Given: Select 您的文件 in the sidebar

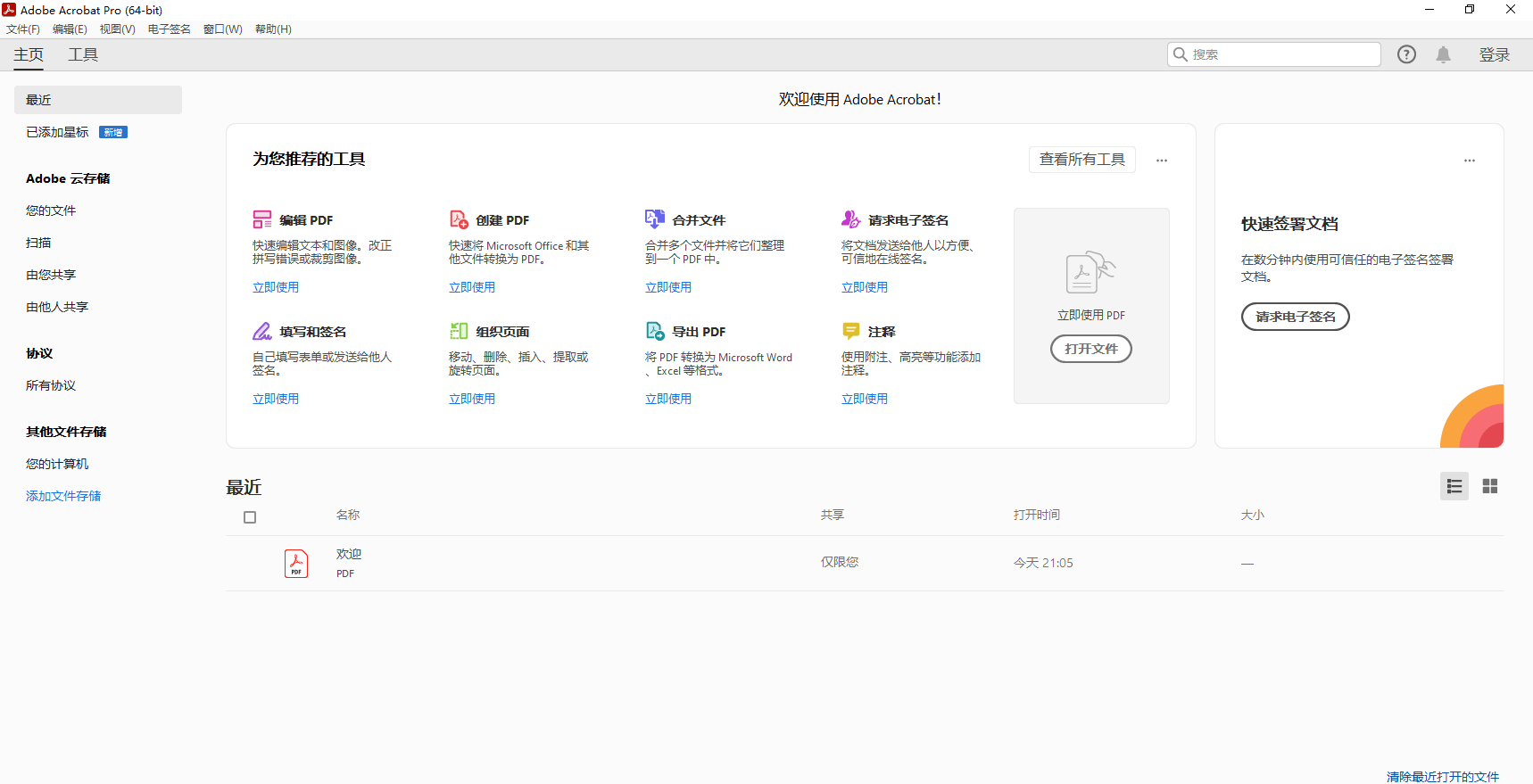Looking at the screenshot, I should [51, 210].
